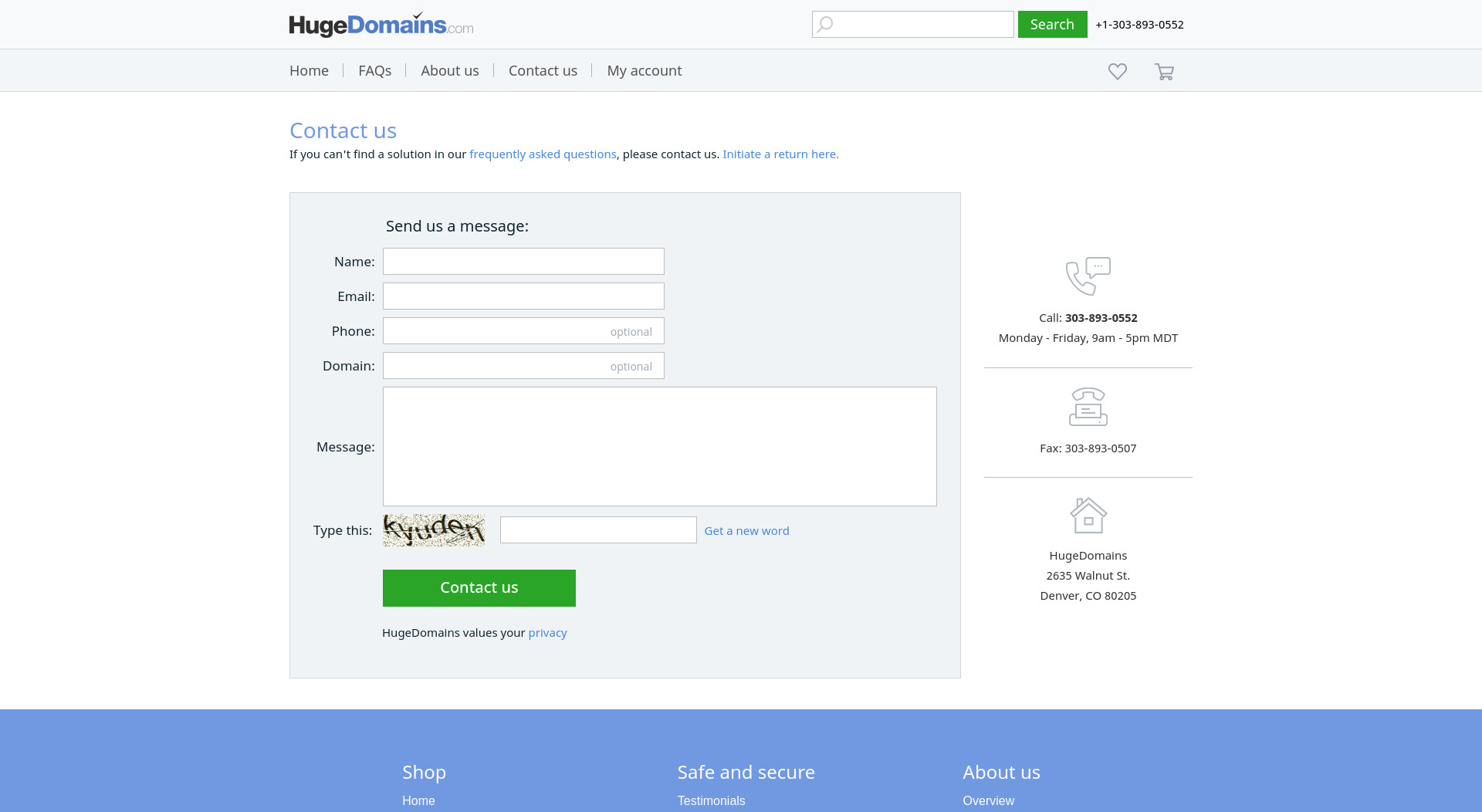Follow Initiate a return here link
Image resolution: width=1482 pixels, height=812 pixels.
(x=780, y=154)
